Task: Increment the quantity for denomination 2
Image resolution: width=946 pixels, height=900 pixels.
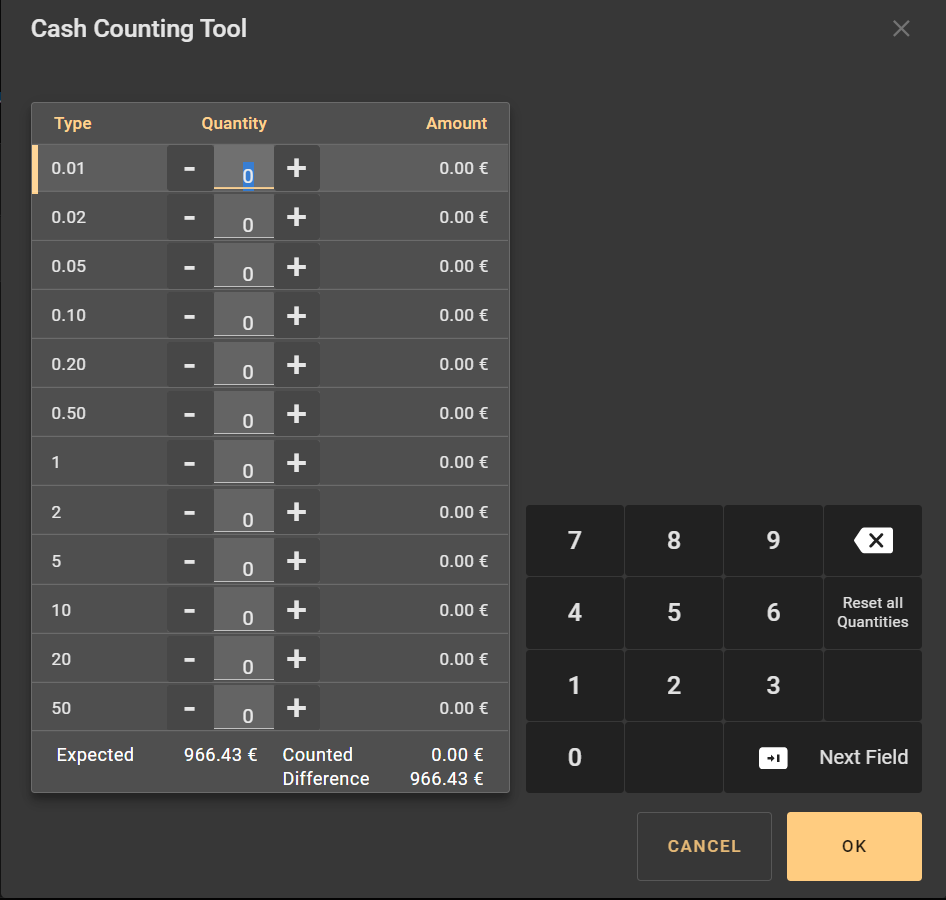Action: (x=296, y=512)
